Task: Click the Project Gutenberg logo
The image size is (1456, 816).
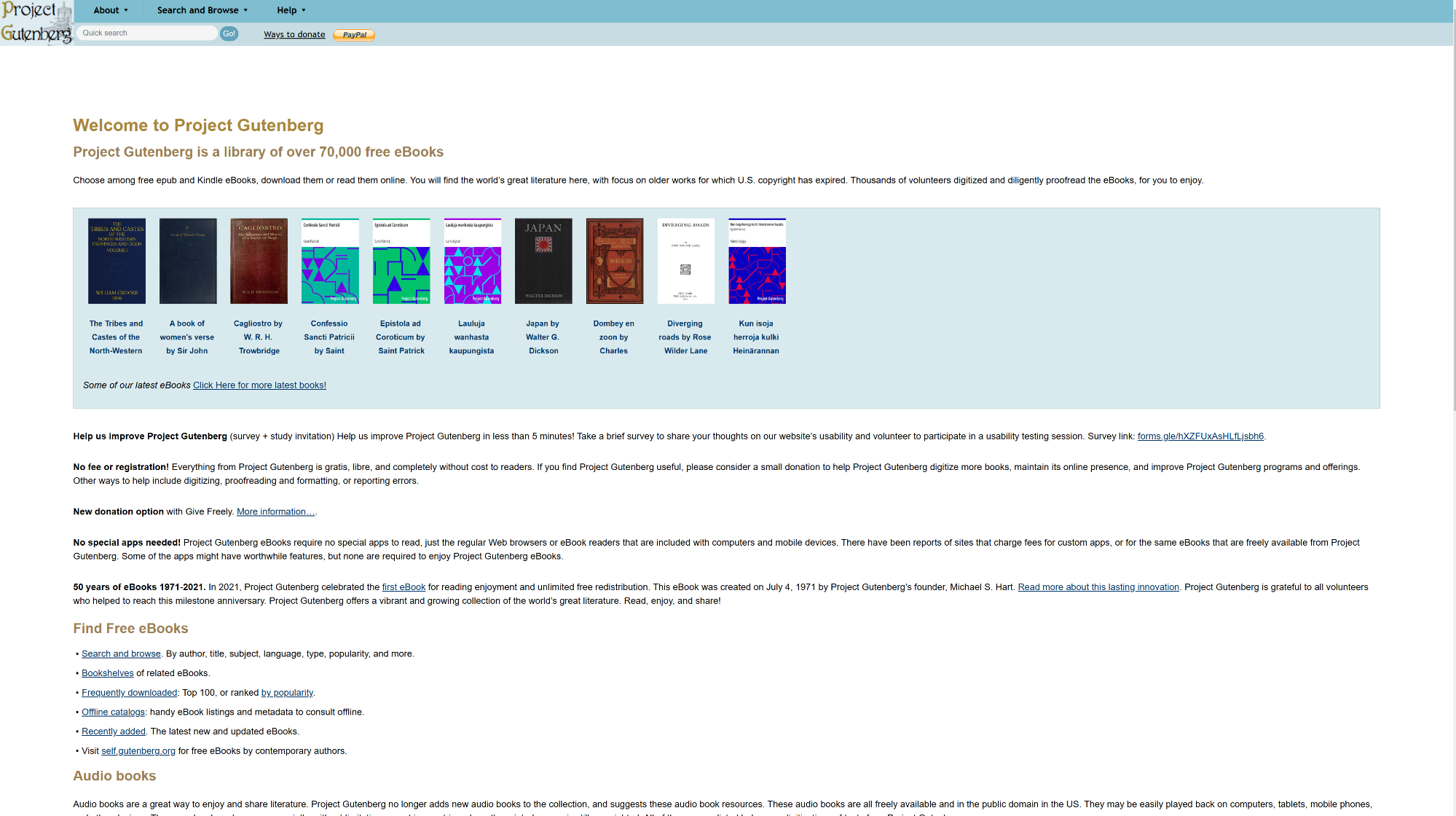Action: (x=36, y=23)
